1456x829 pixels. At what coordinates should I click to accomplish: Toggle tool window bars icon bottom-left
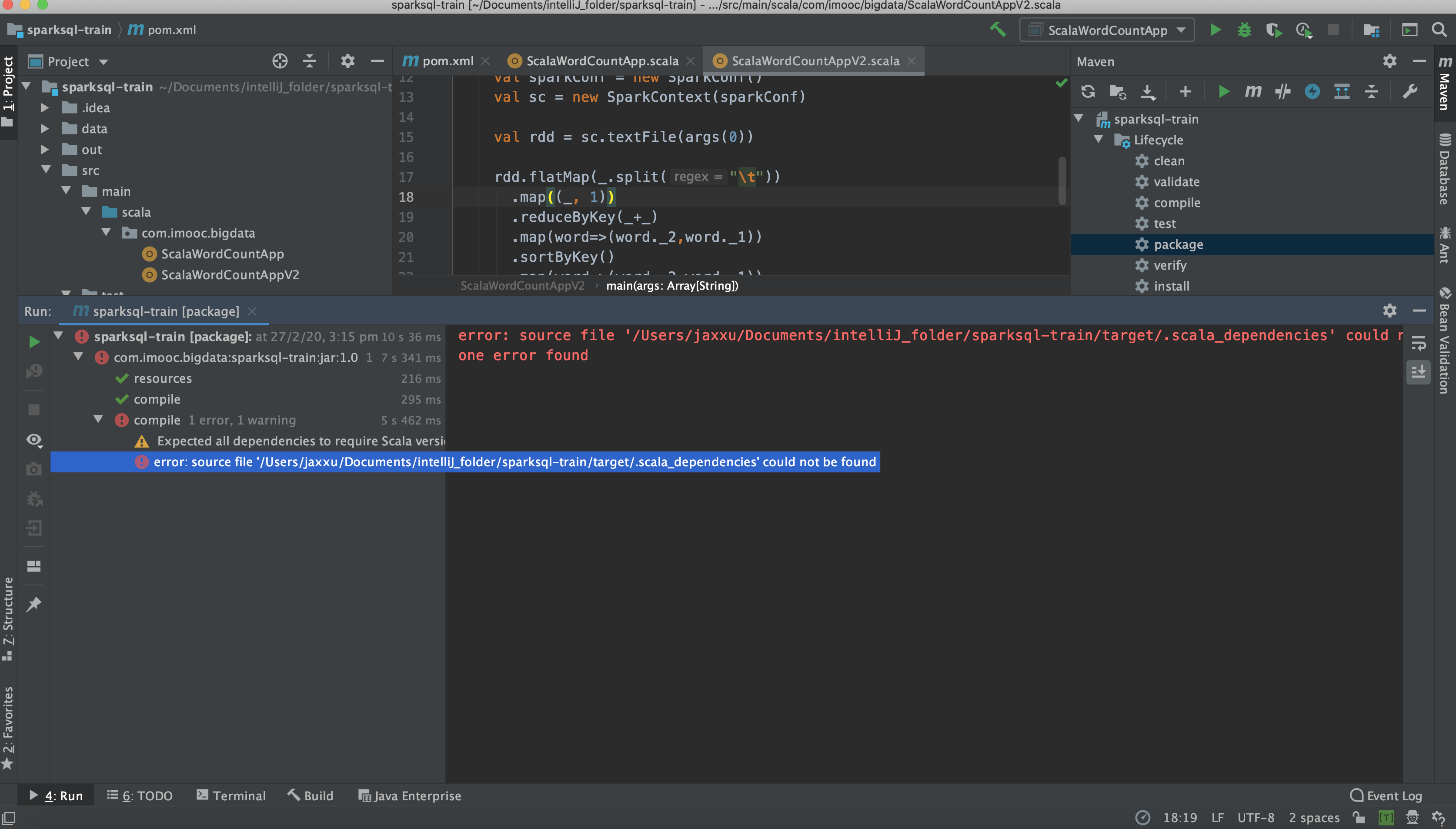pos(9,818)
